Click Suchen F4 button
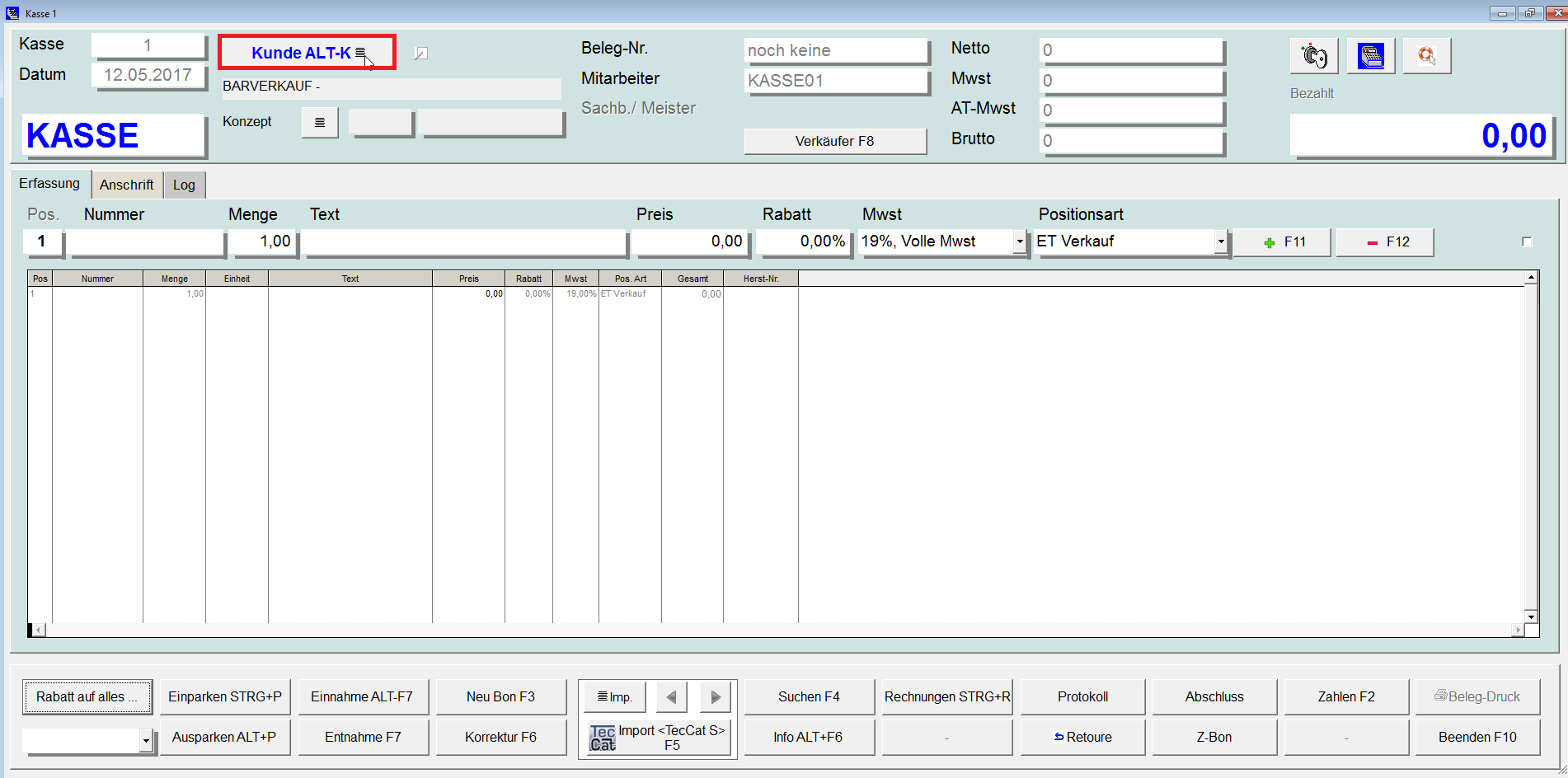 coord(809,696)
